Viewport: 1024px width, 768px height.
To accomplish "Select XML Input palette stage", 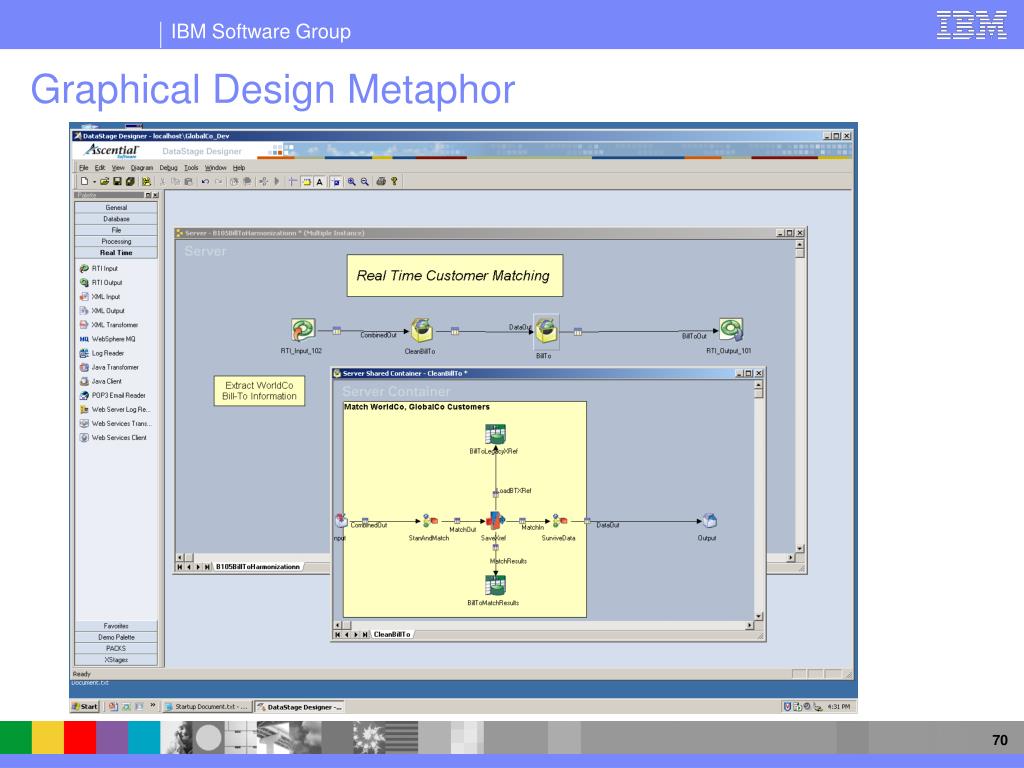I will point(99,296).
